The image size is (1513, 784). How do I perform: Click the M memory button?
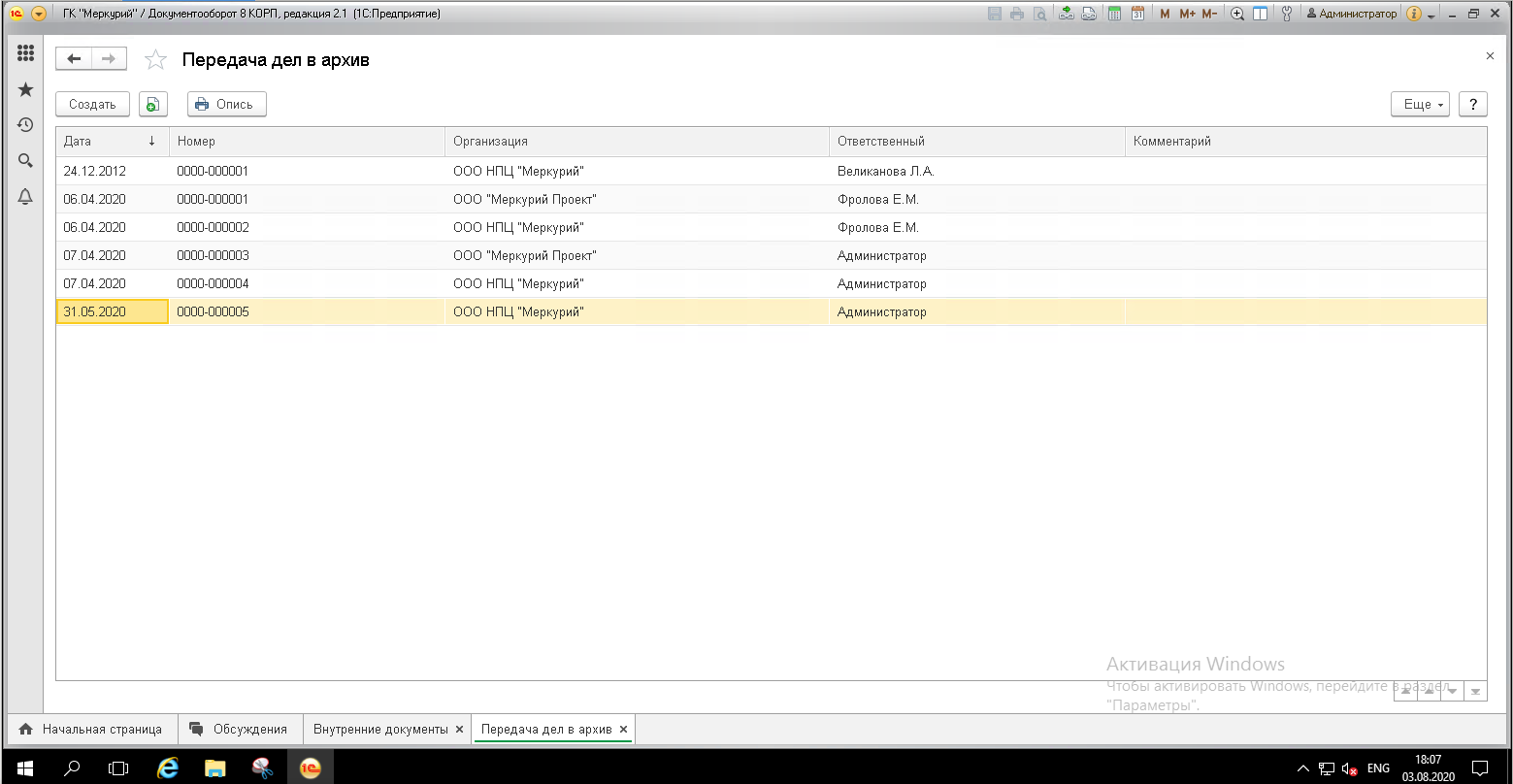1166,14
